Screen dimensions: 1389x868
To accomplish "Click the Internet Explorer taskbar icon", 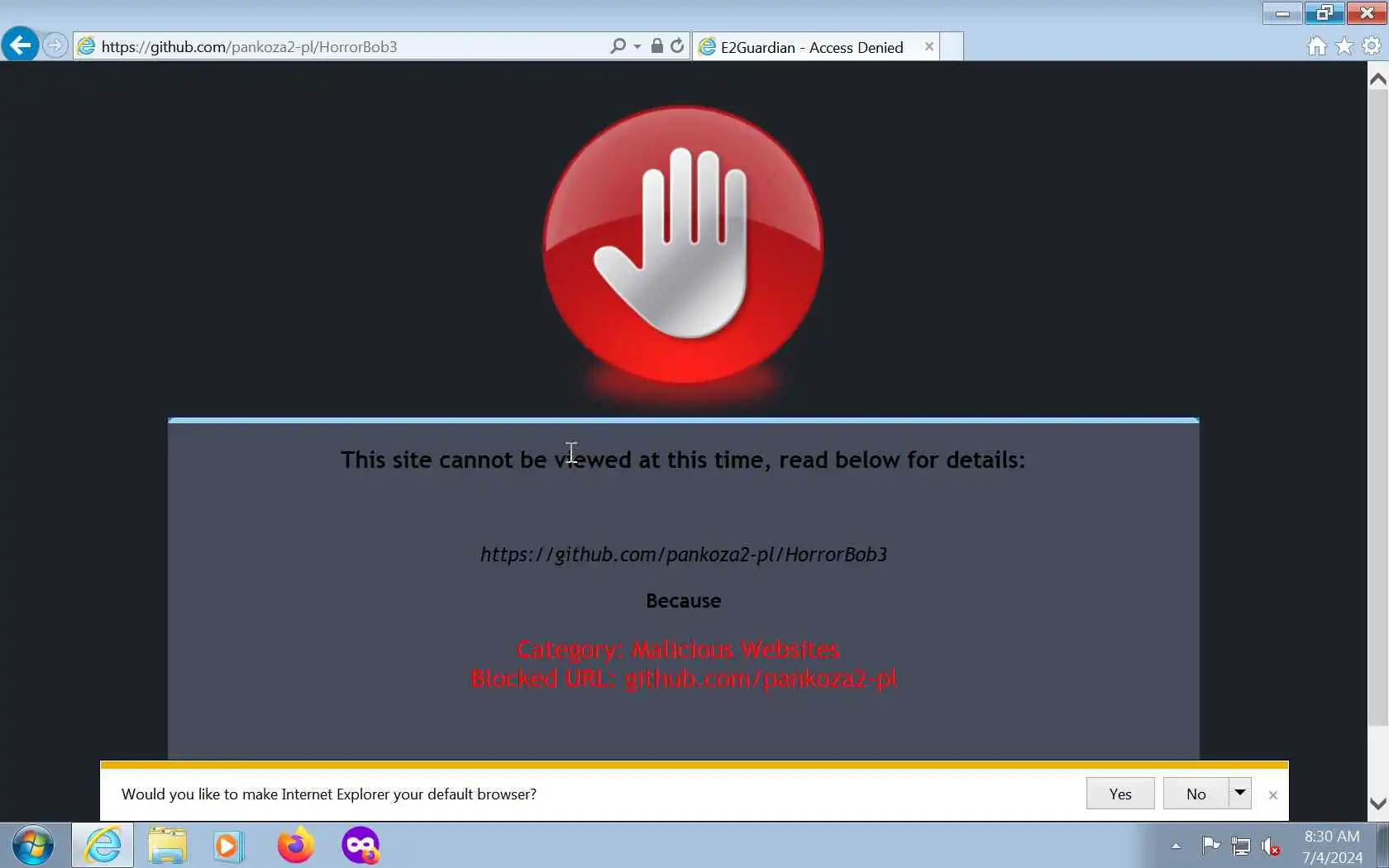I will pyautogui.click(x=103, y=846).
